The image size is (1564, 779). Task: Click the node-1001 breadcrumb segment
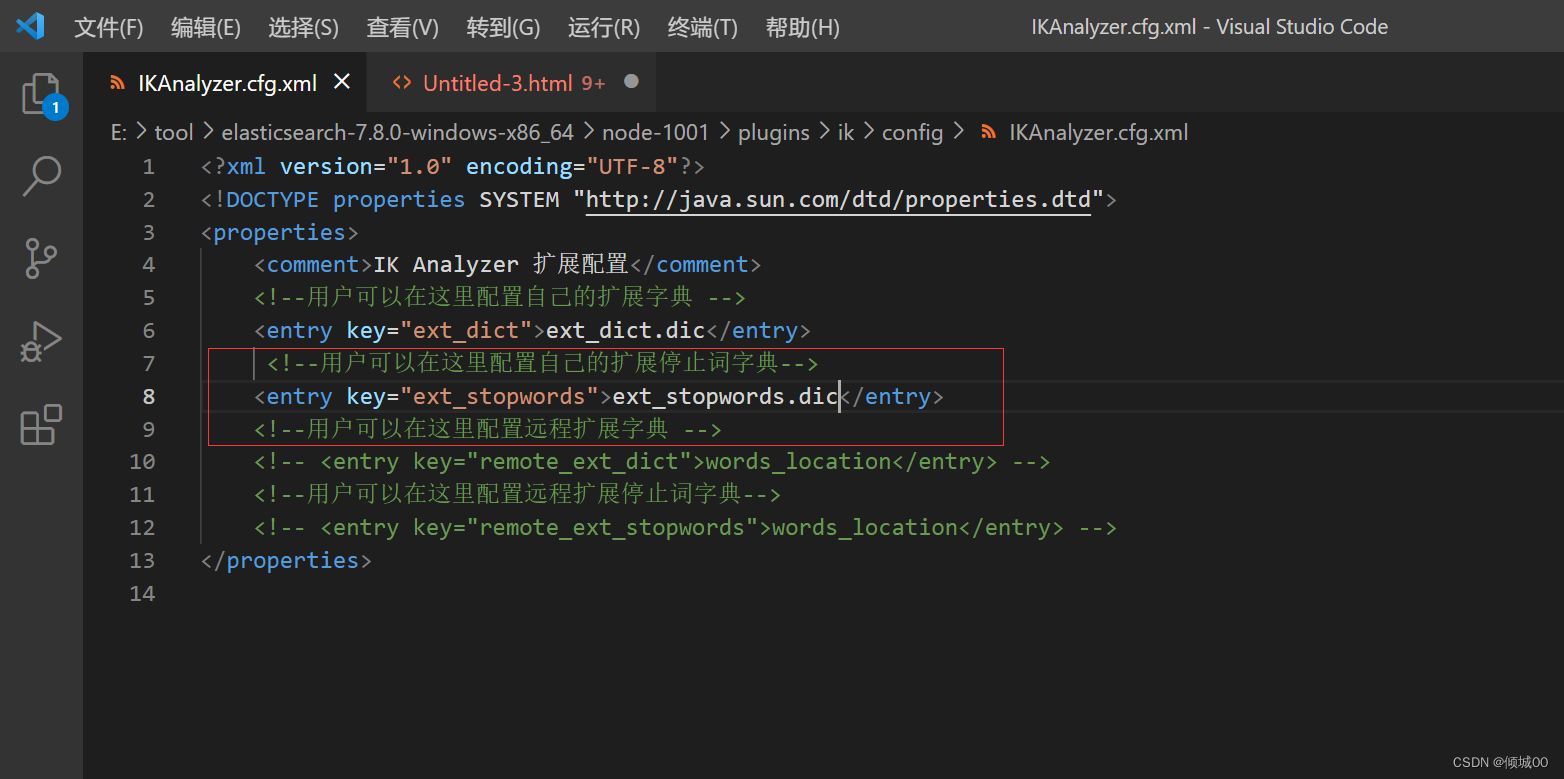tap(655, 132)
